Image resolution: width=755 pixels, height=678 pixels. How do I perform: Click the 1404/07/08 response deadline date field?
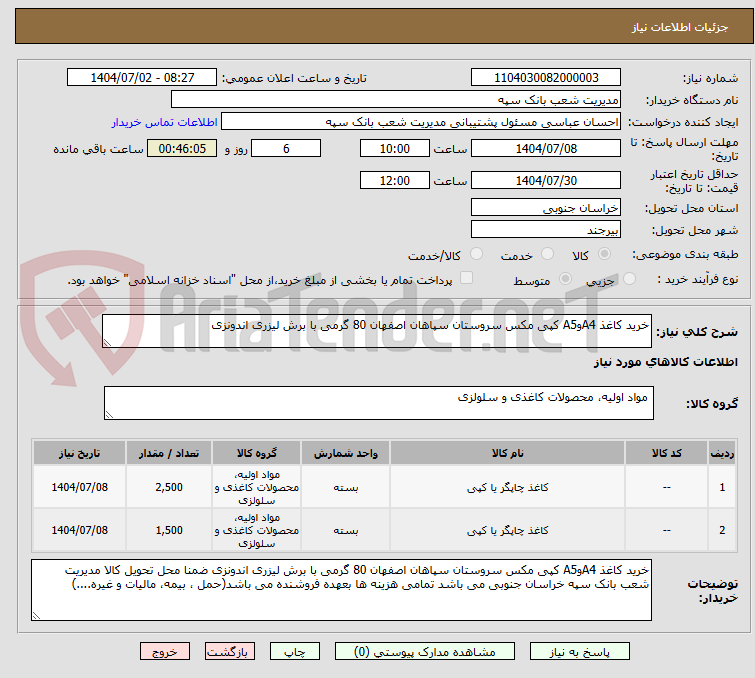pos(546,149)
